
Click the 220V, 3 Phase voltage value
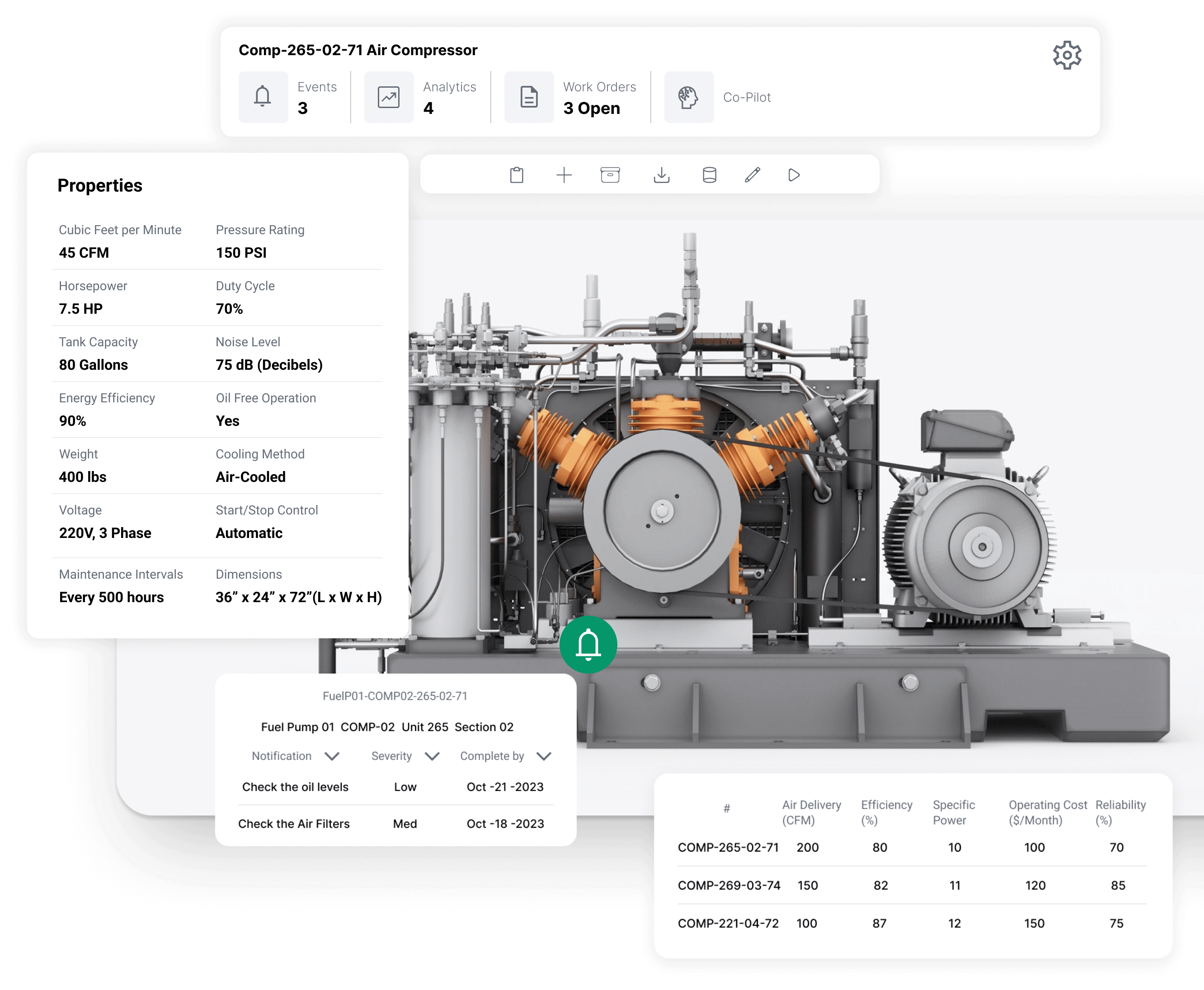(x=105, y=533)
